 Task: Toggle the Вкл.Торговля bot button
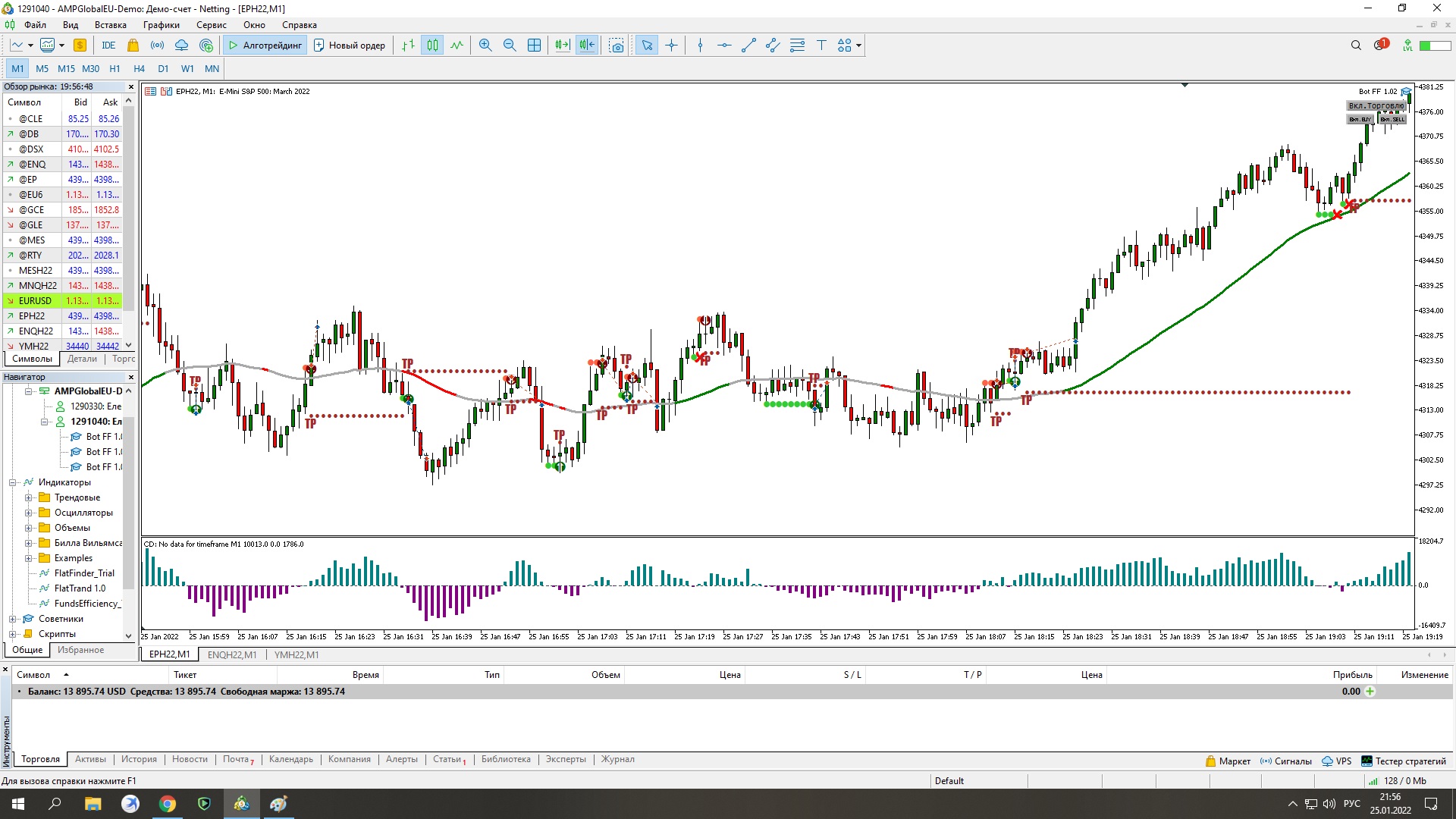[x=1376, y=106]
